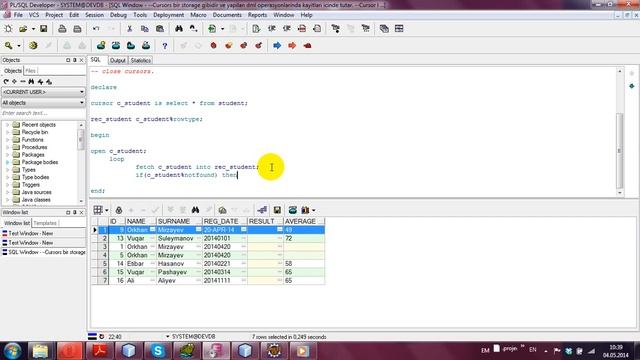The height and width of the screenshot is (360, 640).
Task: Click the Suleymanov cell in row 2
Action: pyautogui.click(x=179, y=238)
